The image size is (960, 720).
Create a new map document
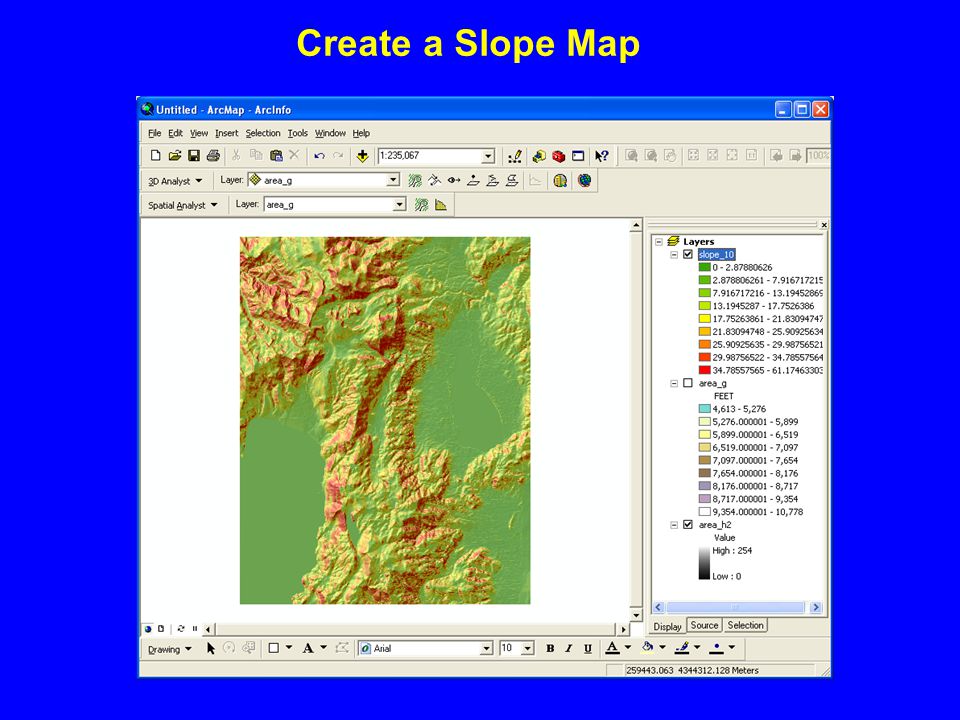click(156, 156)
